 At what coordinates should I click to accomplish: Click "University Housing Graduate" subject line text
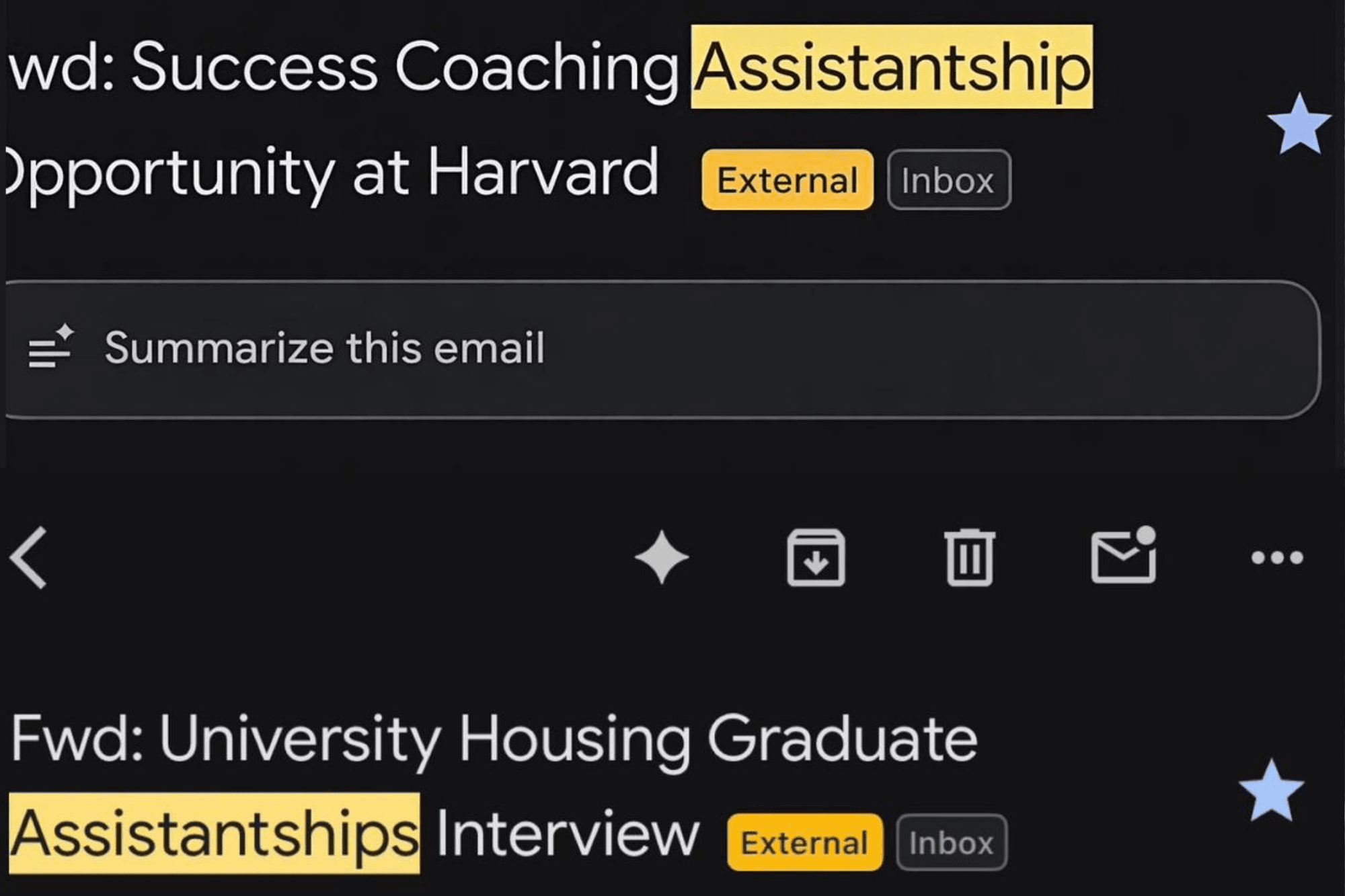[494, 739]
